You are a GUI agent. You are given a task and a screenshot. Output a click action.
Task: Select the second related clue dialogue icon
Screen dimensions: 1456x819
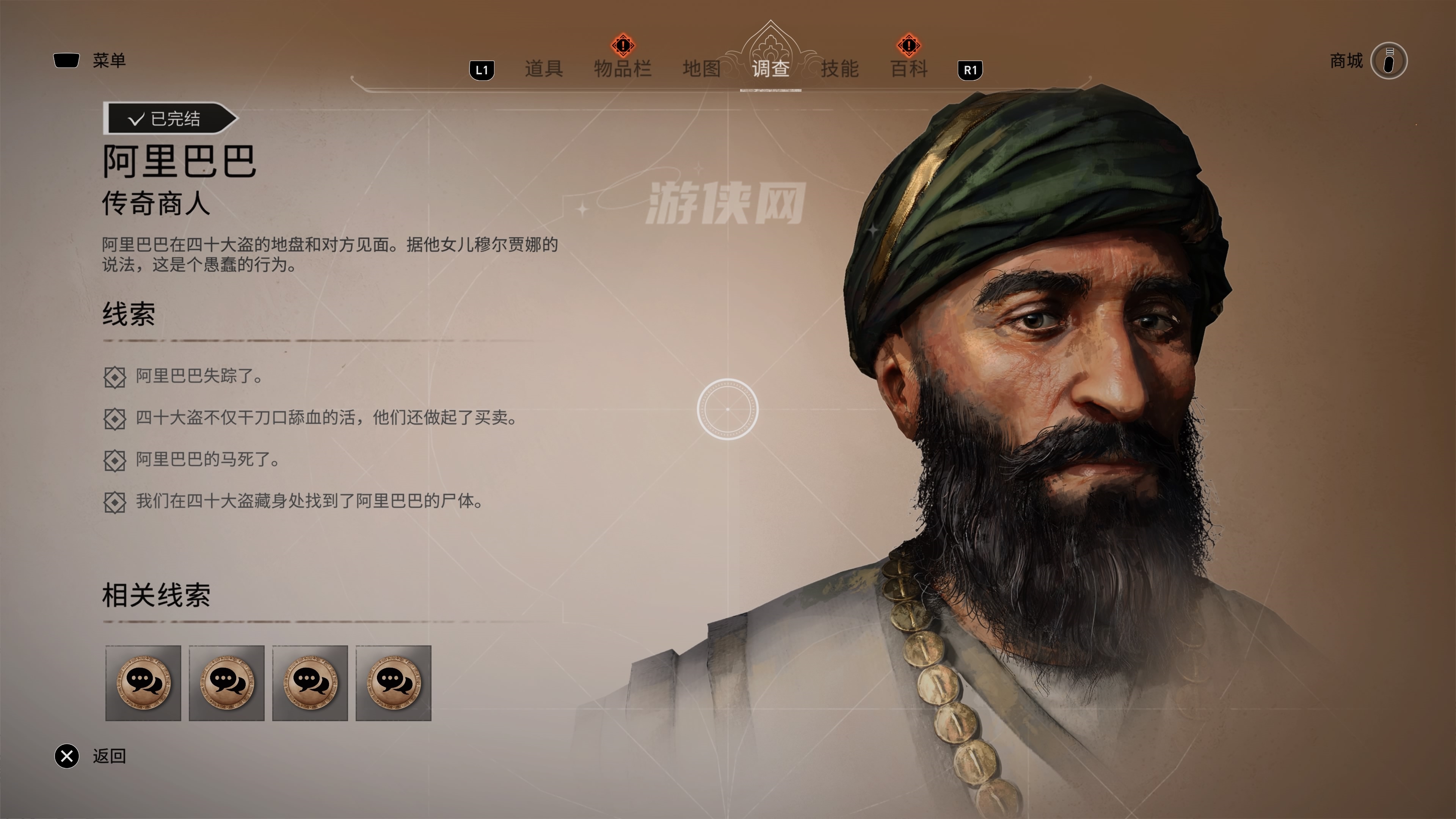(x=227, y=683)
